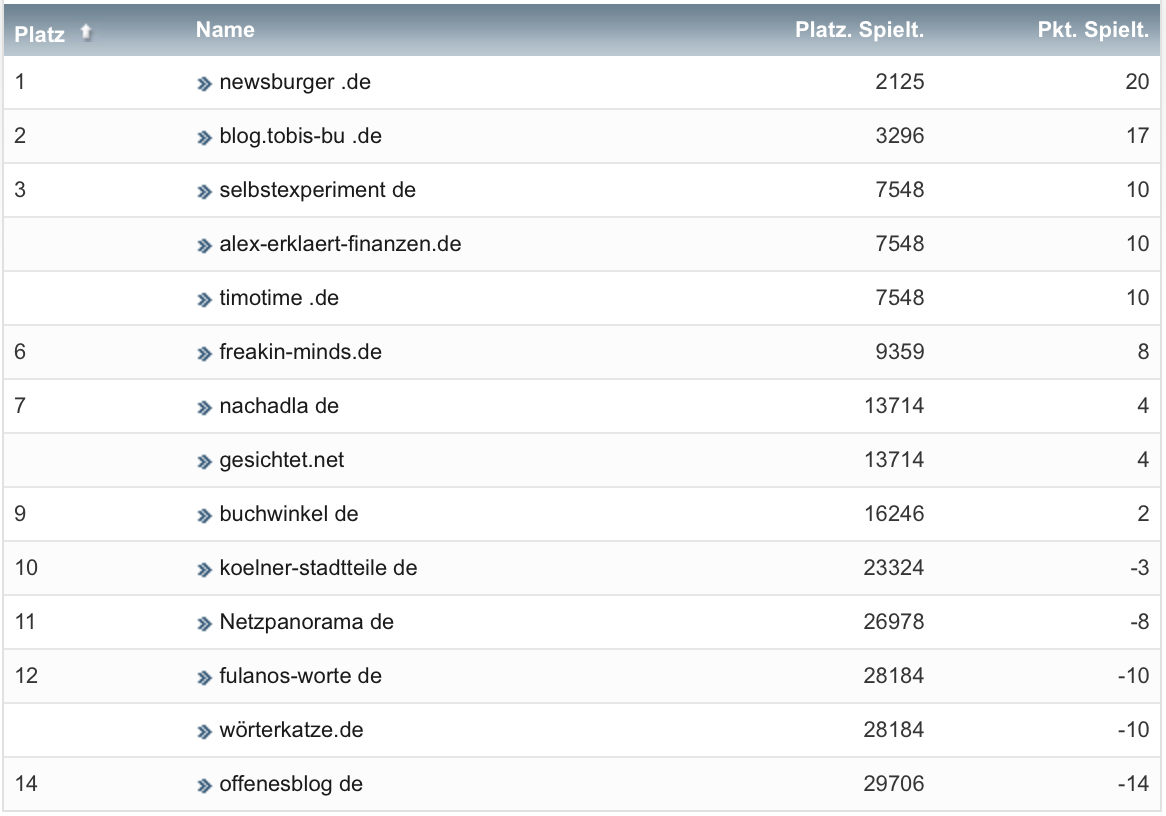The width and height of the screenshot is (1166, 816).
Task: Open the freakin-minds.de link
Action: click(x=300, y=352)
